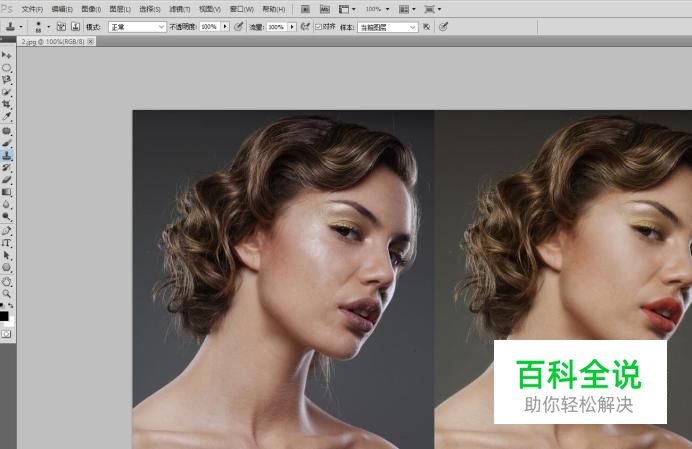This screenshot has height=449, width=692.
Task: Open the 选择(S) menu
Action: (150, 9)
